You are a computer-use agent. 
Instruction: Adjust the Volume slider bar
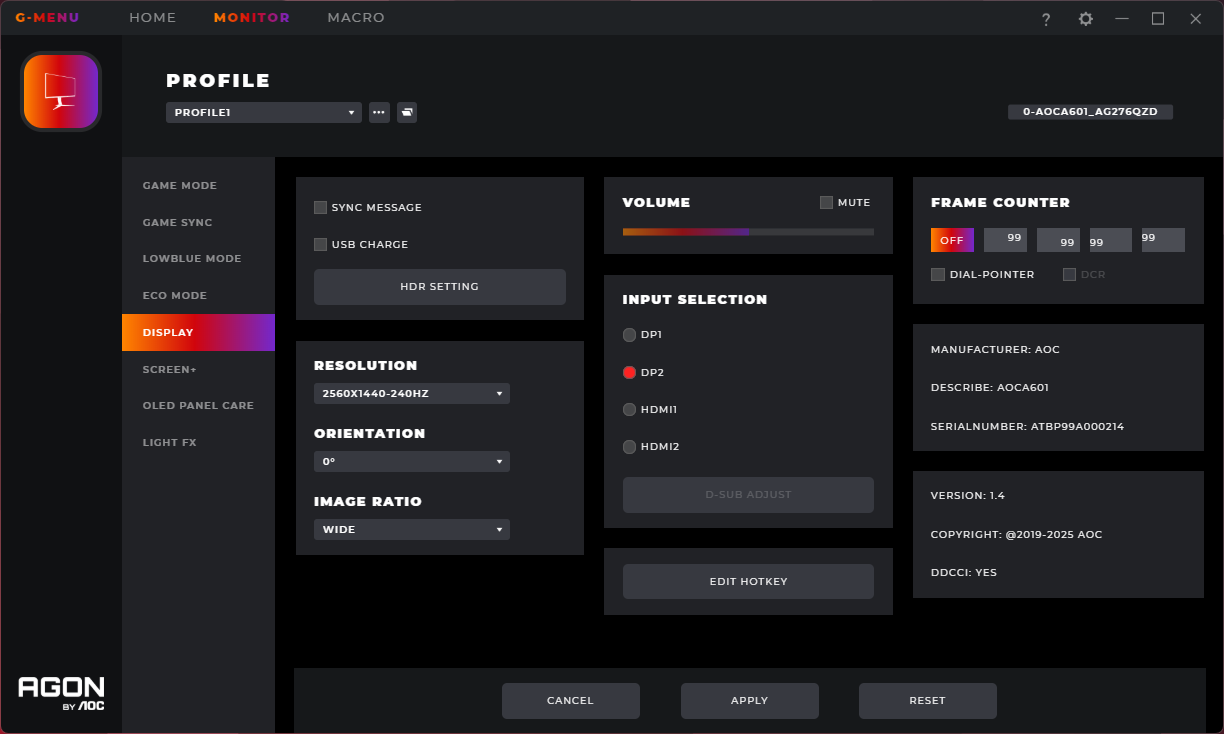pos(748,232)
